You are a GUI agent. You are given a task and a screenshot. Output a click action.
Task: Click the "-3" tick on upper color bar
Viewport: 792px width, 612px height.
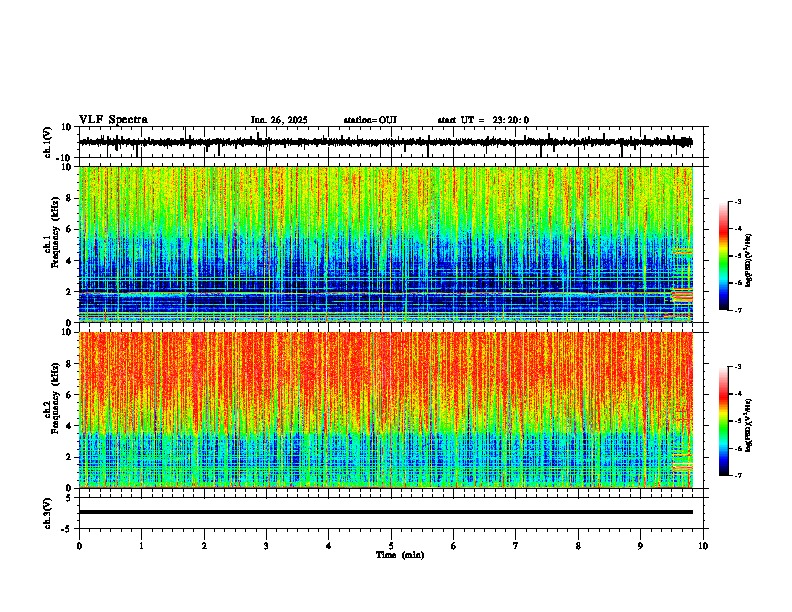(x=738, y=201)
